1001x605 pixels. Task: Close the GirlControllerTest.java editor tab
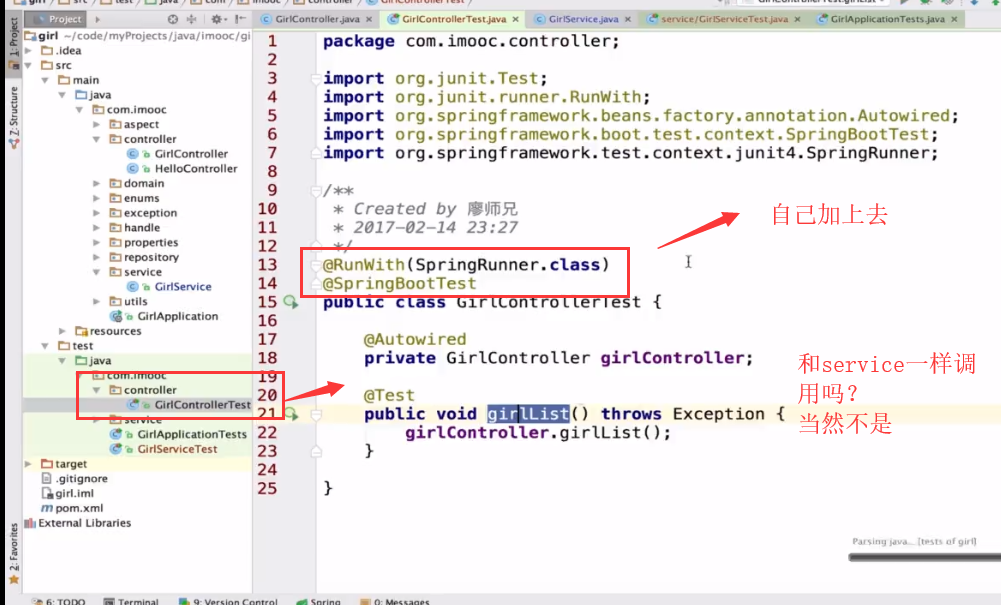[515, 19]
